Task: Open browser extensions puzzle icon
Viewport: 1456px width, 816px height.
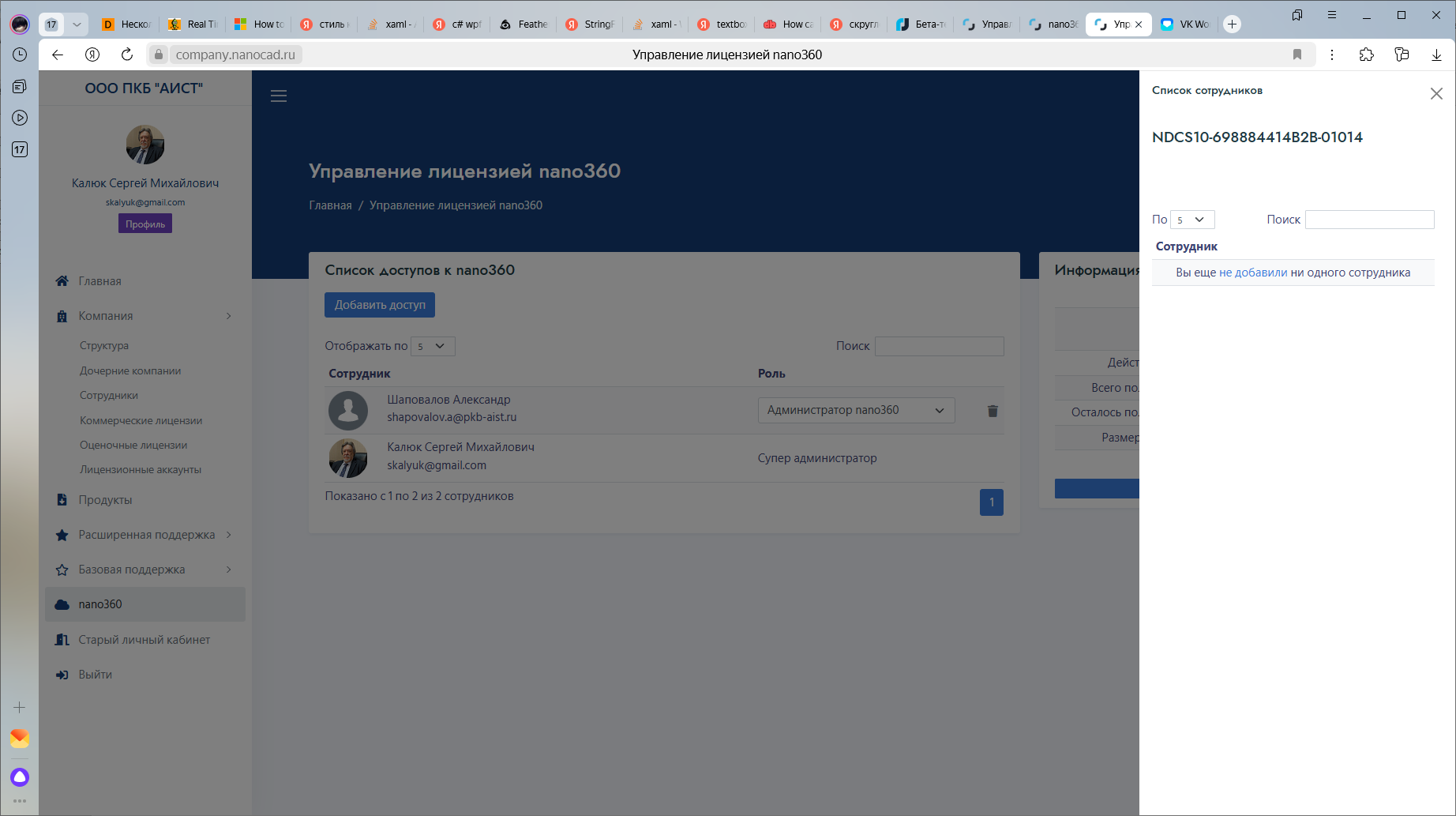Action: click(1367, 55)
